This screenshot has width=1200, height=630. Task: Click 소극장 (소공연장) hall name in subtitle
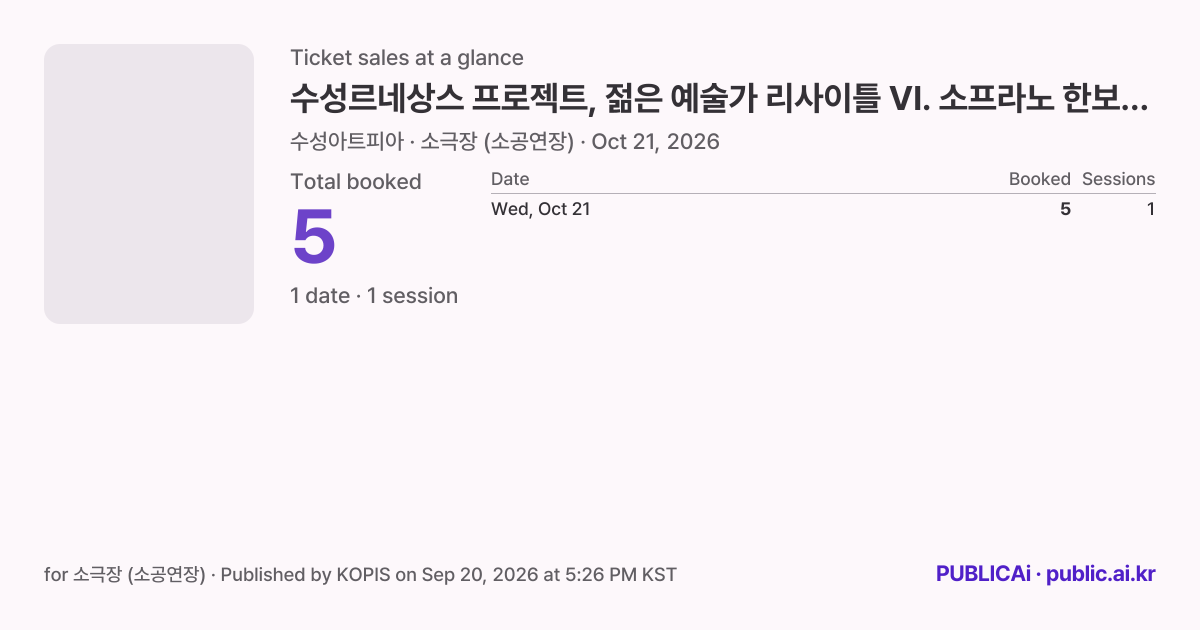point(497,142)
